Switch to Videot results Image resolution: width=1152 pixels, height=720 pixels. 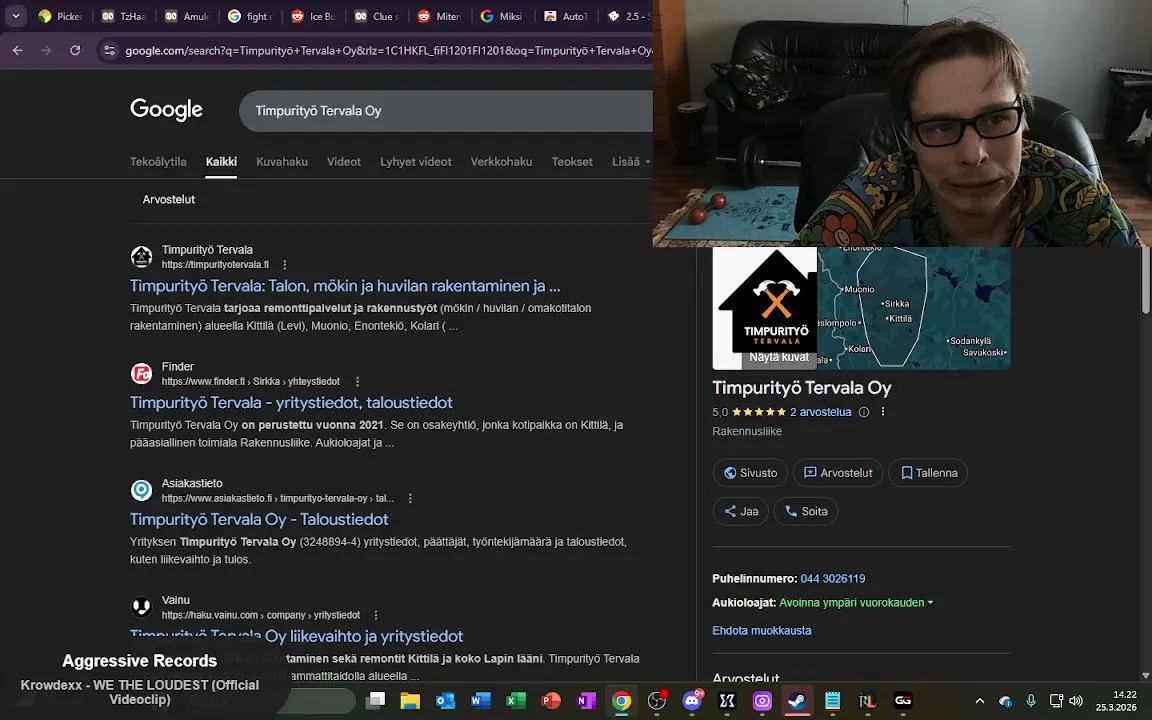click(x=344, y=162)
